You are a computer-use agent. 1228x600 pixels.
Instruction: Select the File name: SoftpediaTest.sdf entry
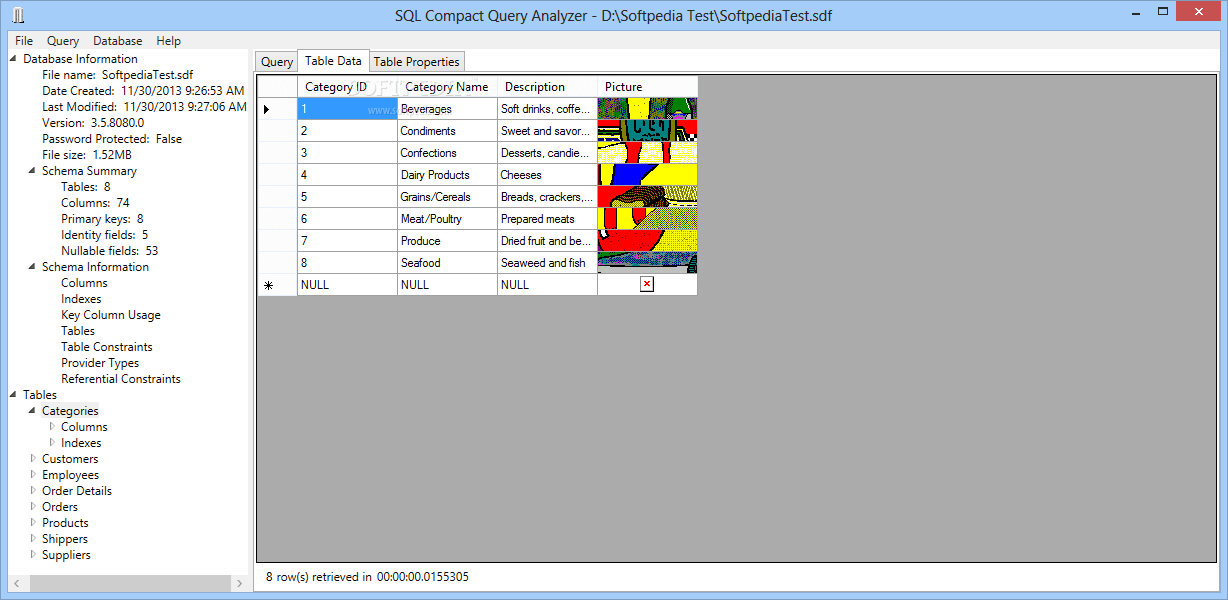pyautogui.click(x=118, y=75)
